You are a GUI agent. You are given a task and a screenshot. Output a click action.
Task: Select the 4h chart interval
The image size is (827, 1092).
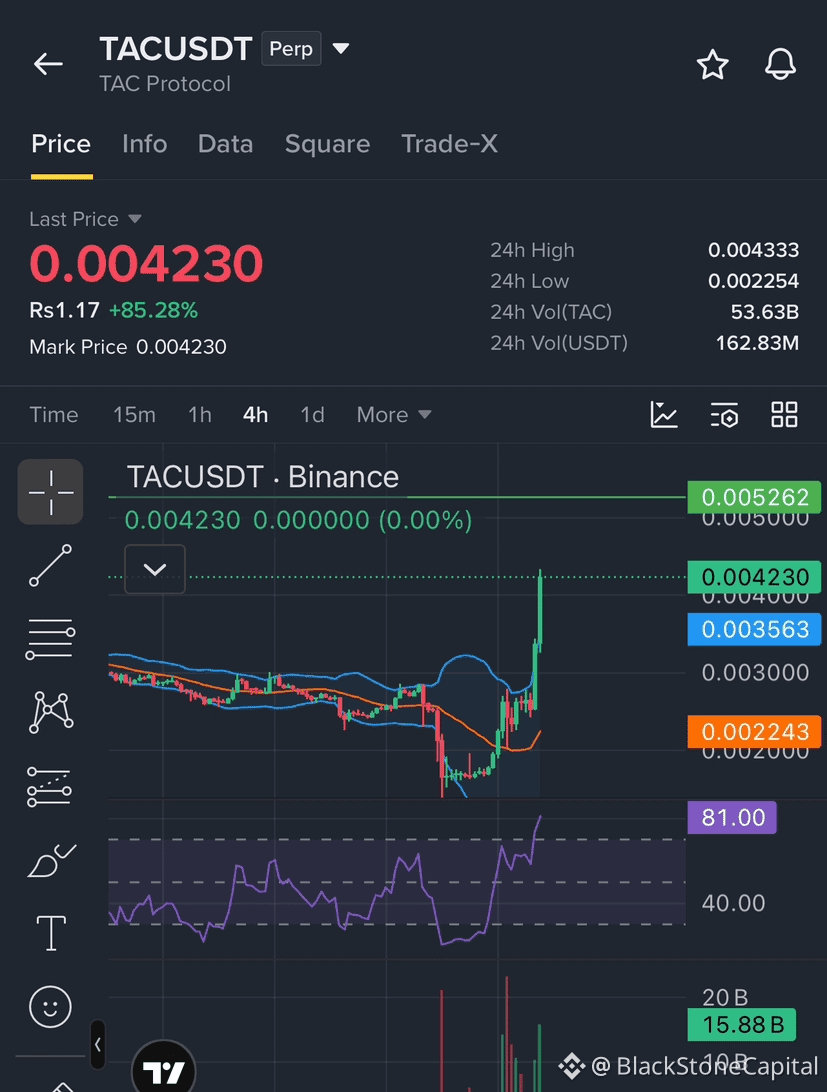(x=256, y=415)
